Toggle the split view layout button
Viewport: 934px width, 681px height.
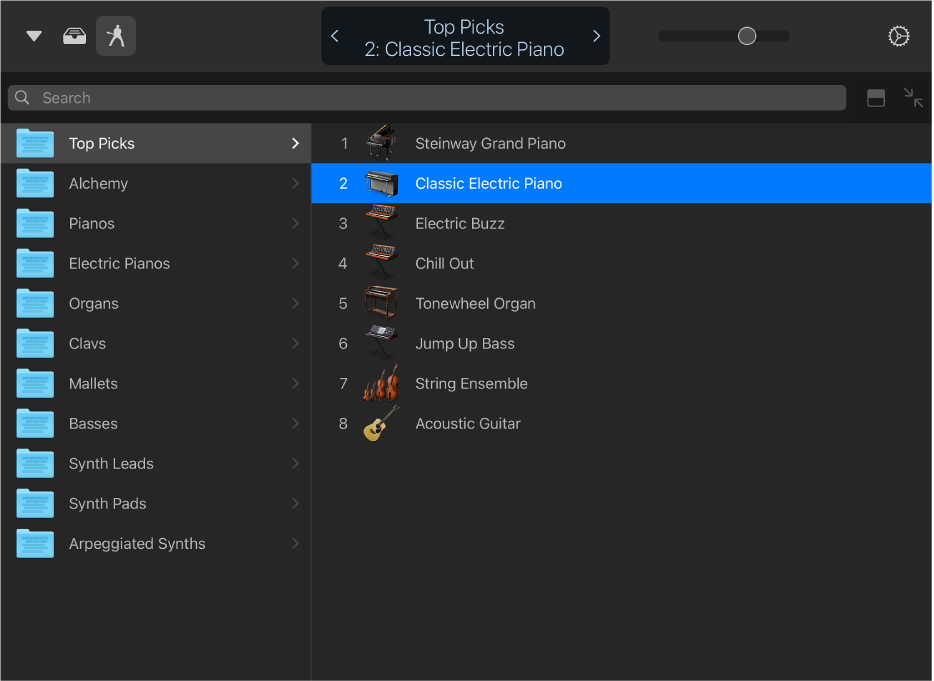click(876, 98)
